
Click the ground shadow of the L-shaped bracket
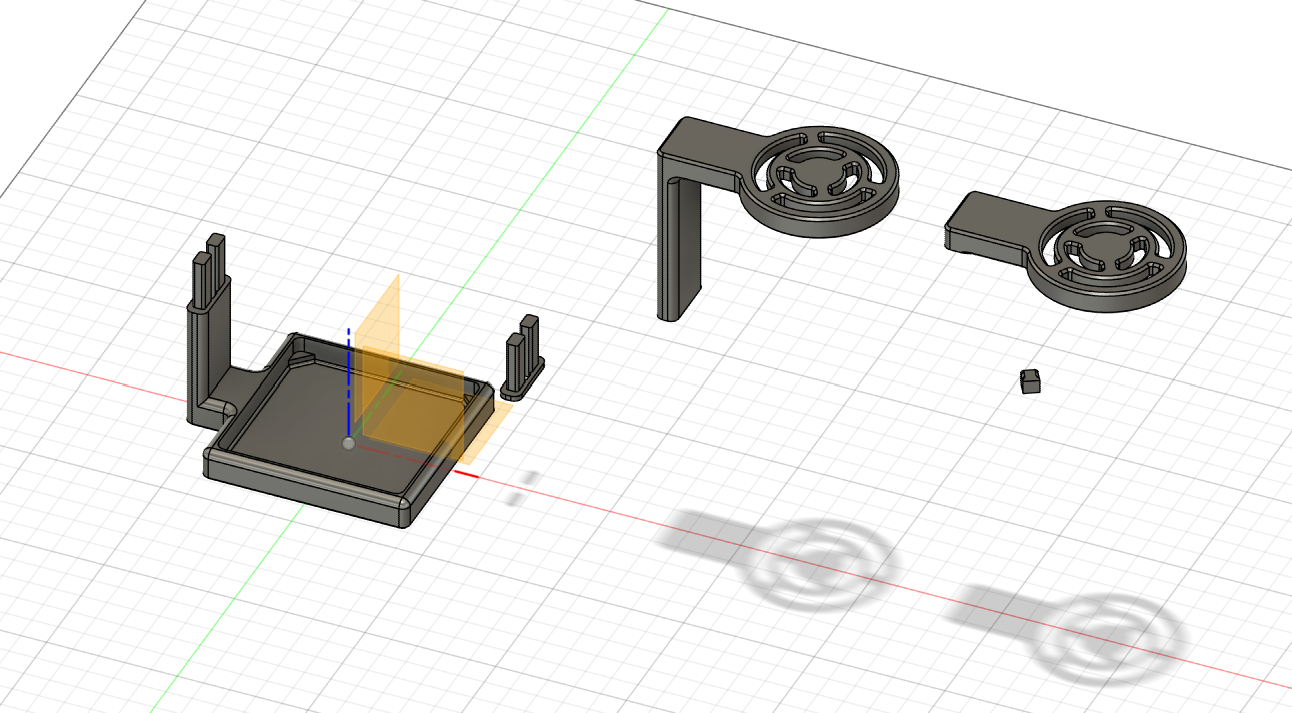click(x=780, y=555)
